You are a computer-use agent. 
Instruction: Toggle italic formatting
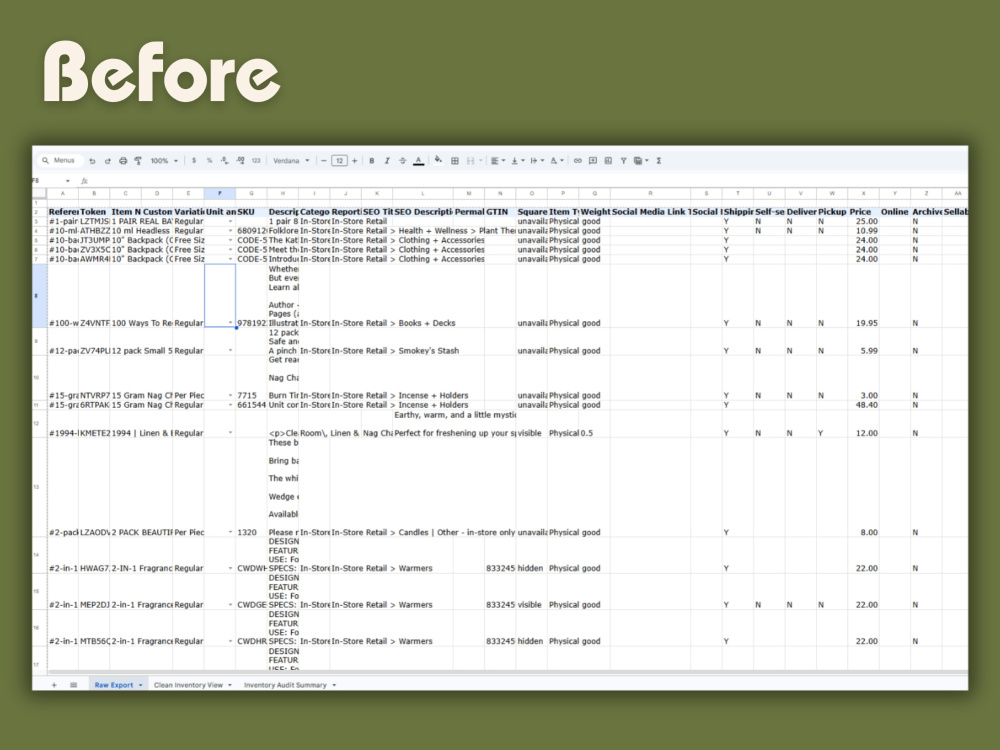coord(387,161)
